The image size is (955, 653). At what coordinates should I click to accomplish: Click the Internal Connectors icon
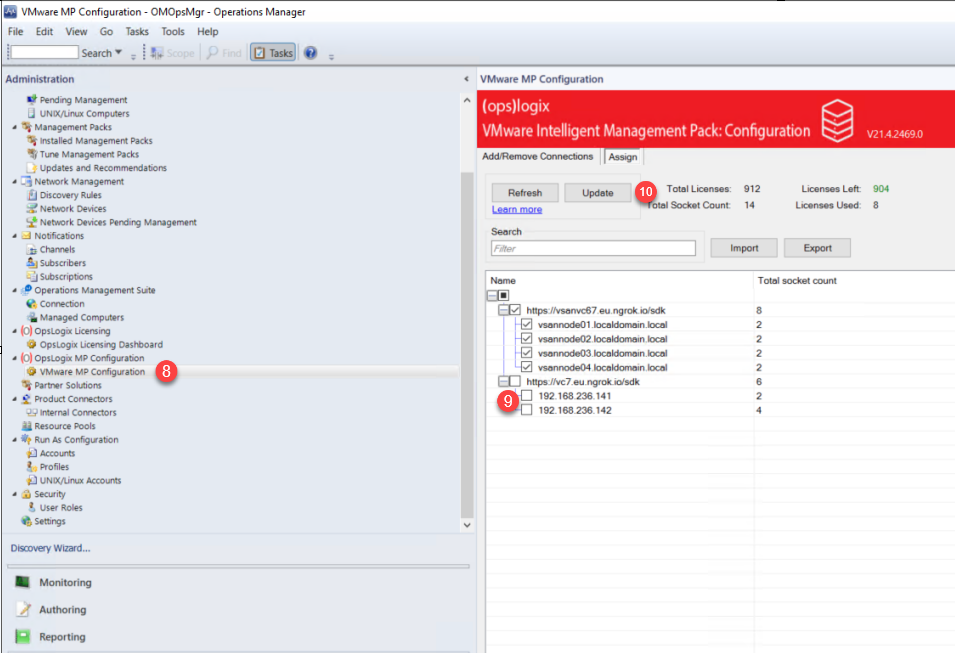coord(32,412)
